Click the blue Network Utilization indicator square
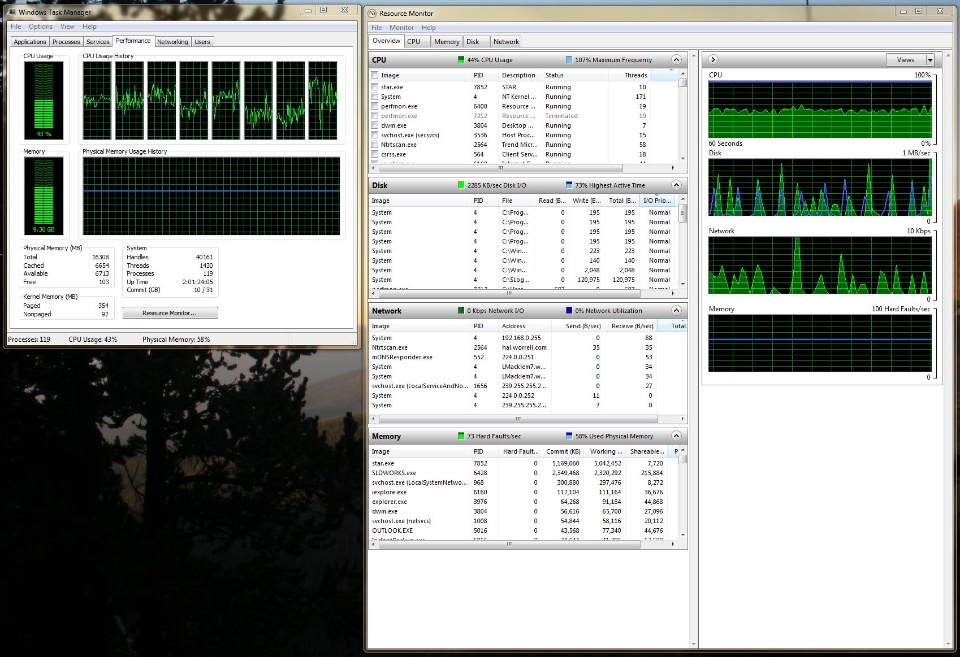Screen dimensions: 960x657 tap(569, 310)
